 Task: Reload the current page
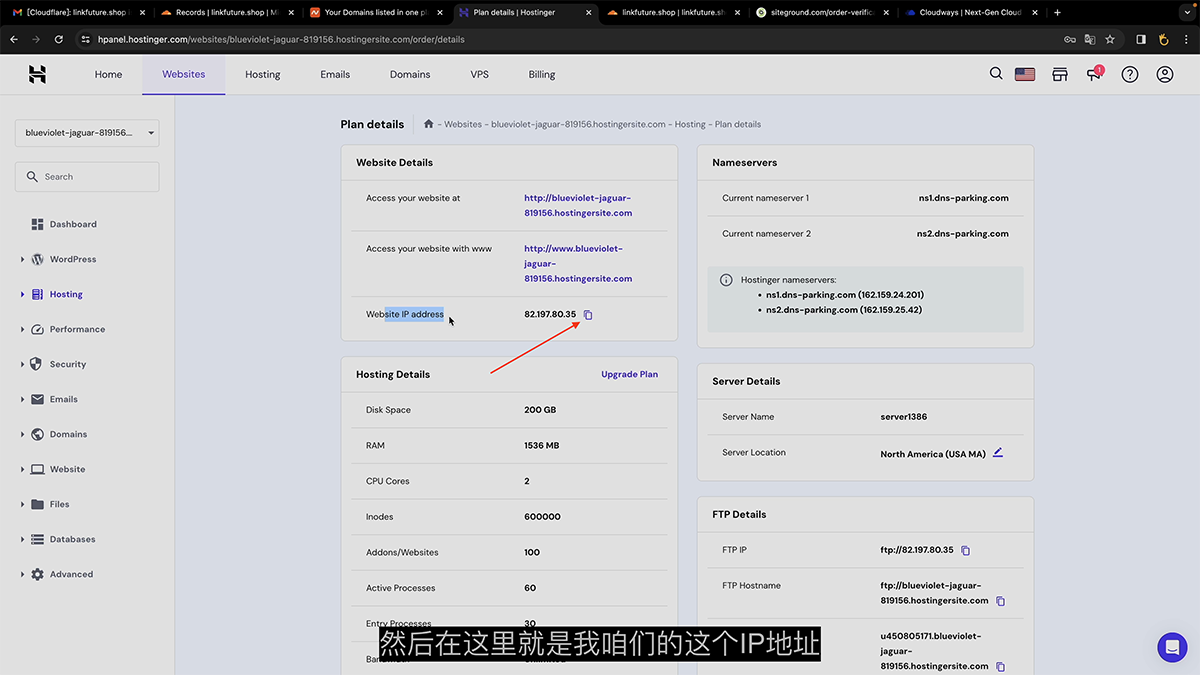tap(59, 39)
